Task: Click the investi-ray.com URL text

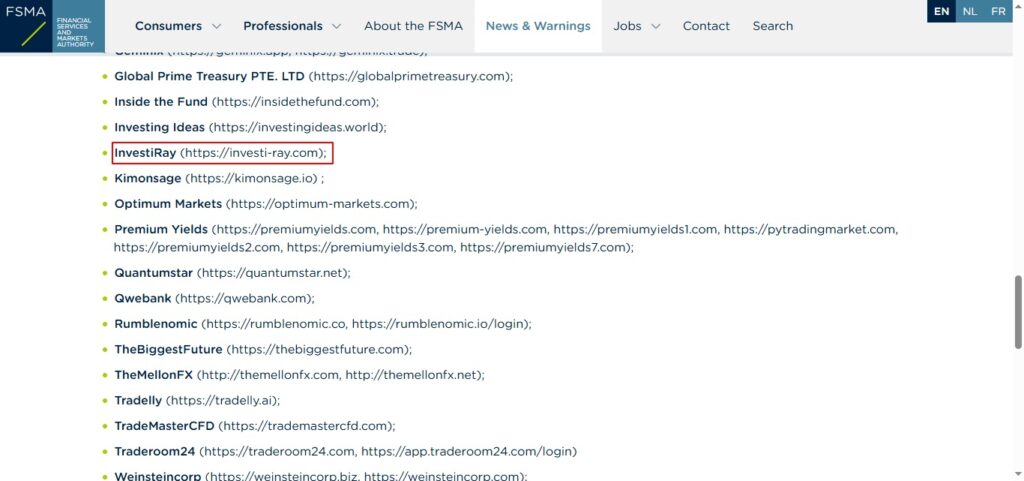Action: click(x=252, y=153)
